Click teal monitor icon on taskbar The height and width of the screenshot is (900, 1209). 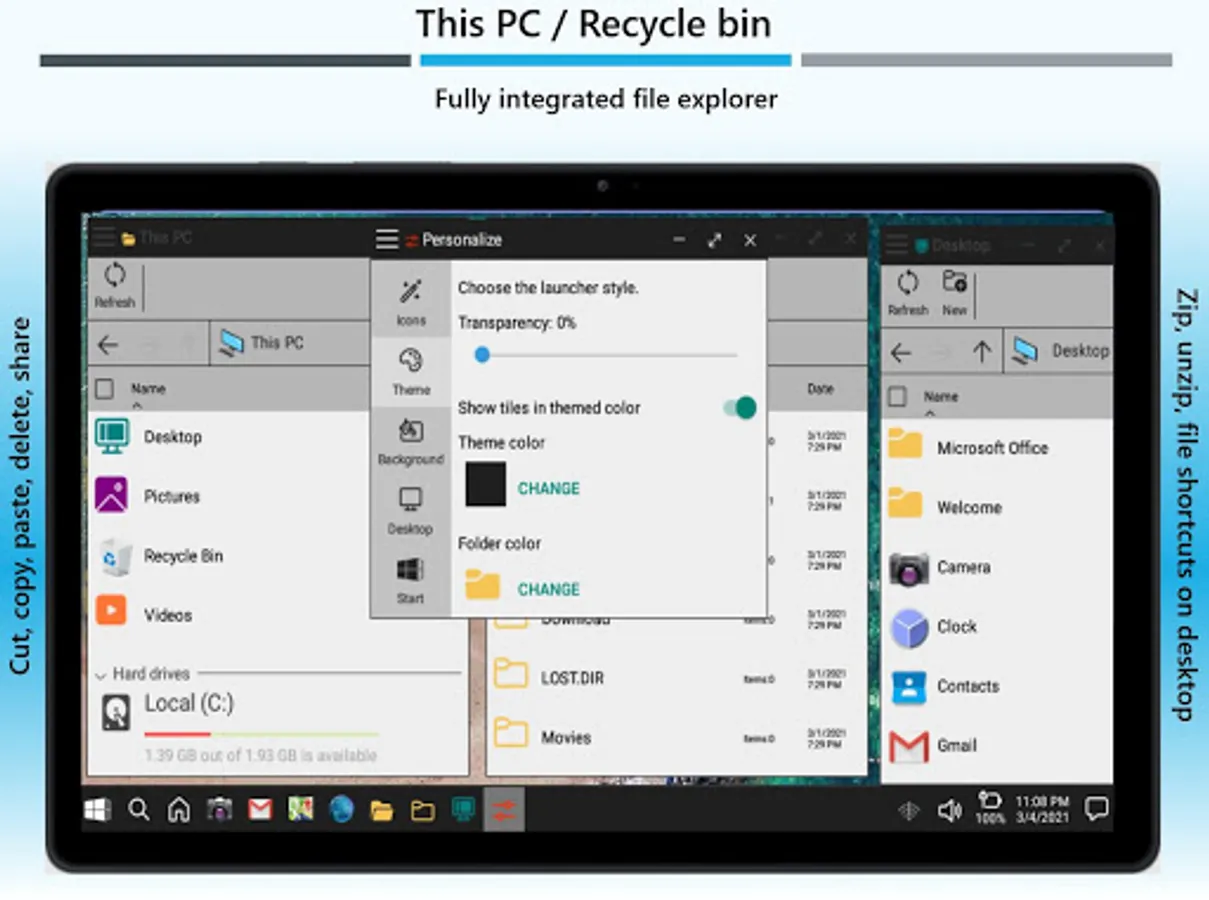(x=463, y=809)
